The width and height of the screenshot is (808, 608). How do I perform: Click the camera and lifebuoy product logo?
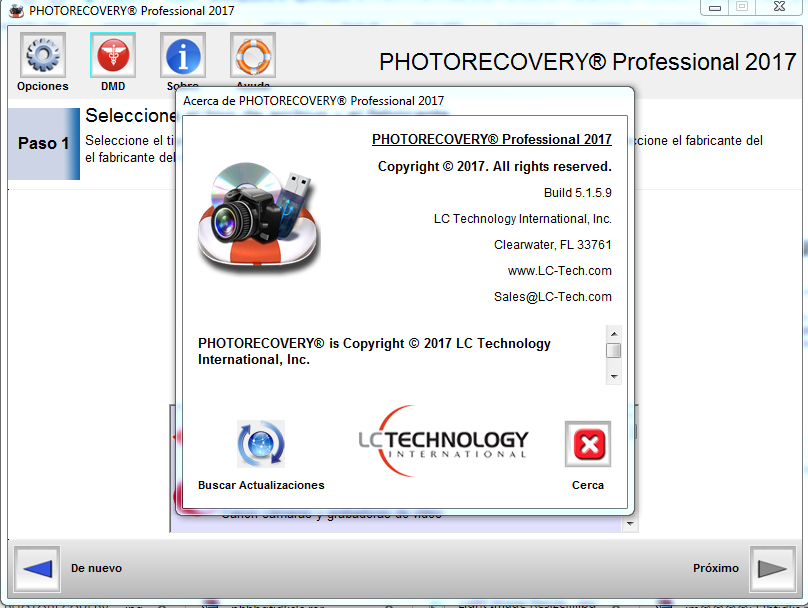[259, 217]
